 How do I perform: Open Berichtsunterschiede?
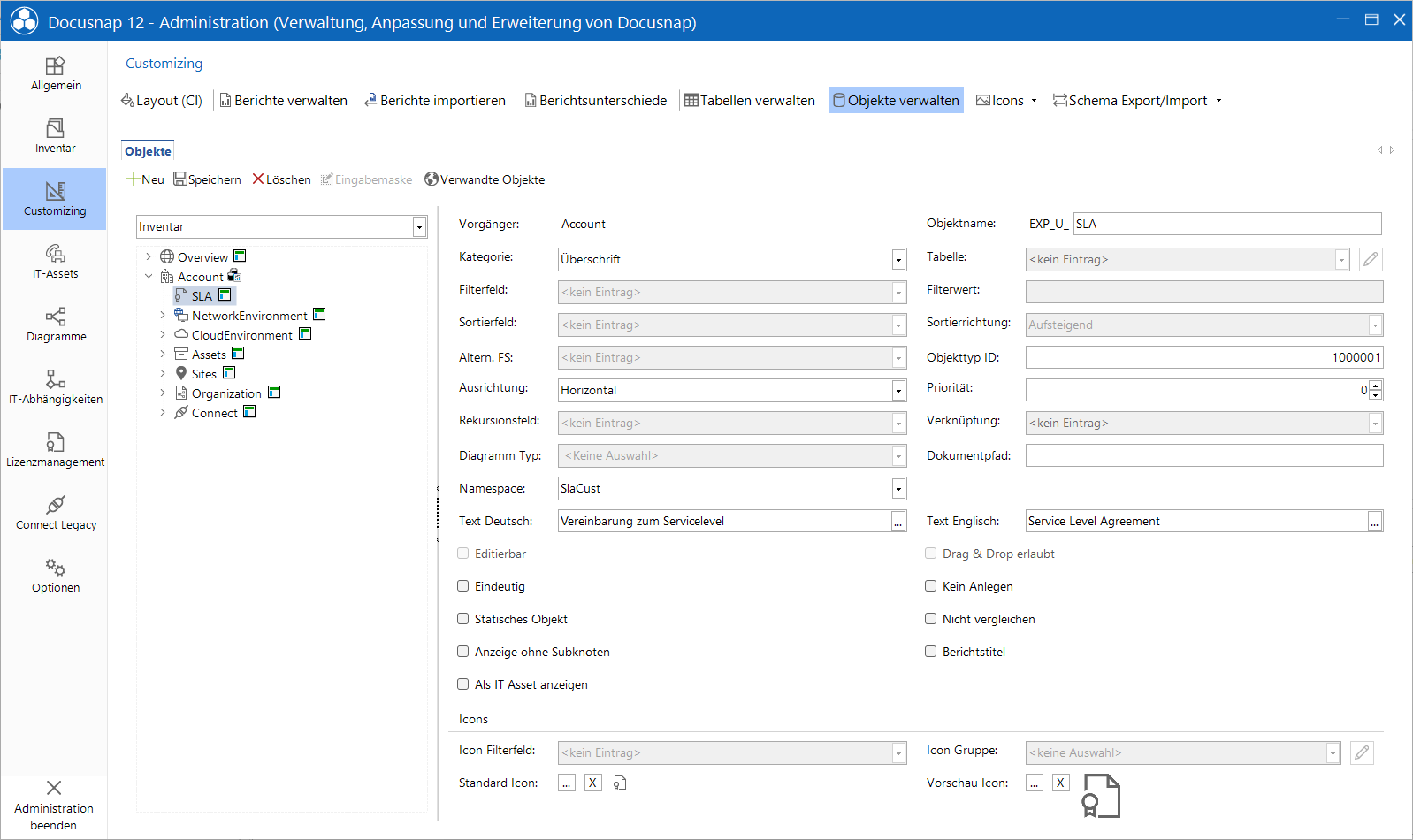coord(595,101)
